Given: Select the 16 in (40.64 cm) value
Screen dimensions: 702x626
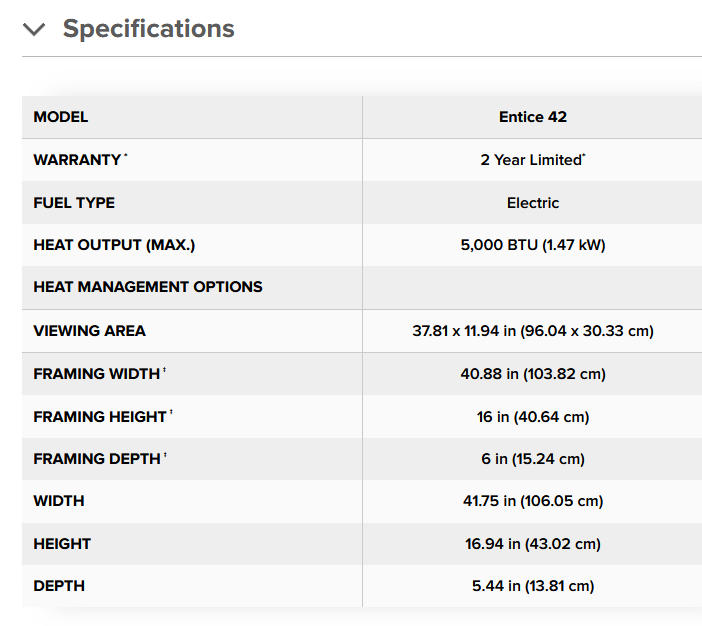Looking at the screenshot, I should point(533,416).
